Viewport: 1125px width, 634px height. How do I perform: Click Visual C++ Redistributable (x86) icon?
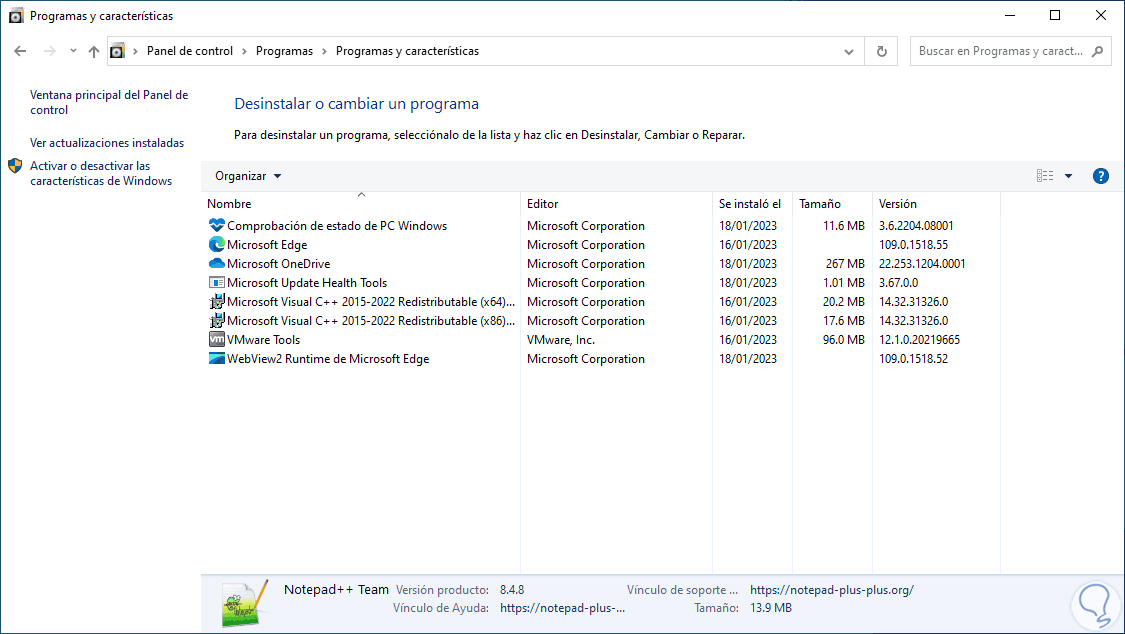(x=217, y=321)
